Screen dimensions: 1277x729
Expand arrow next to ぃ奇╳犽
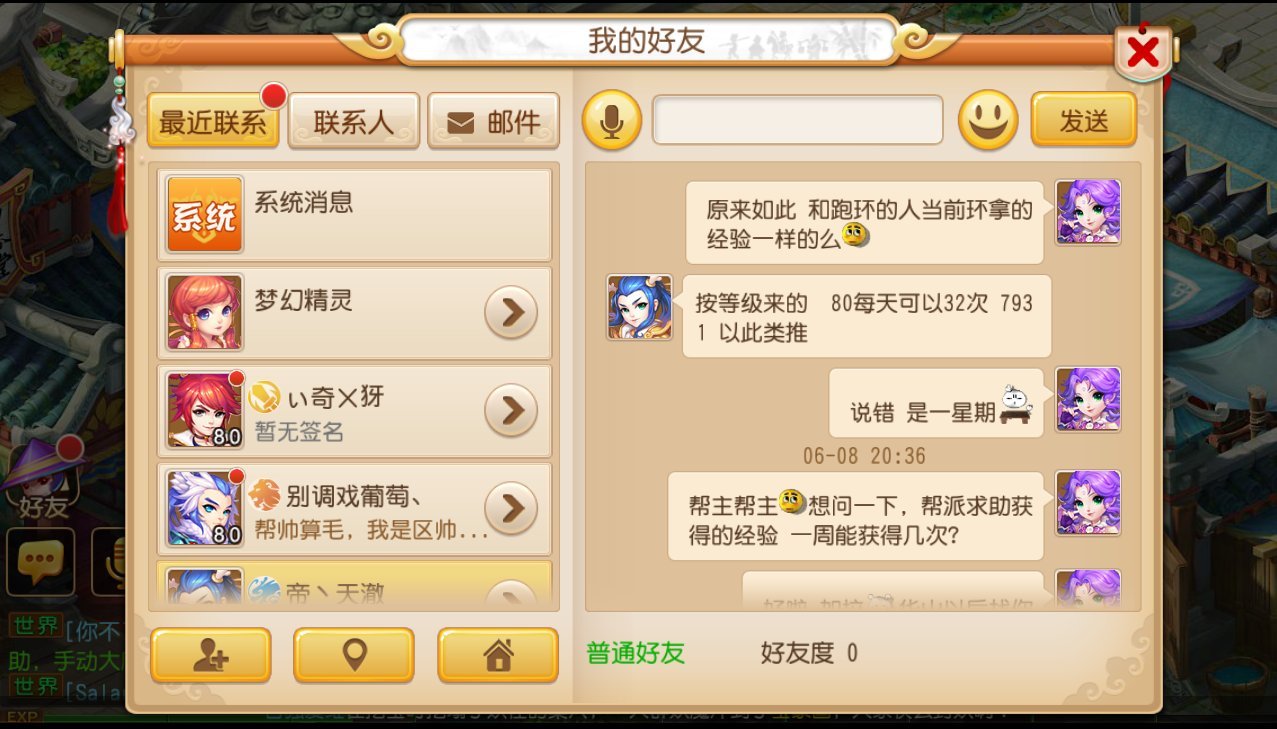[x=511, y=410]
